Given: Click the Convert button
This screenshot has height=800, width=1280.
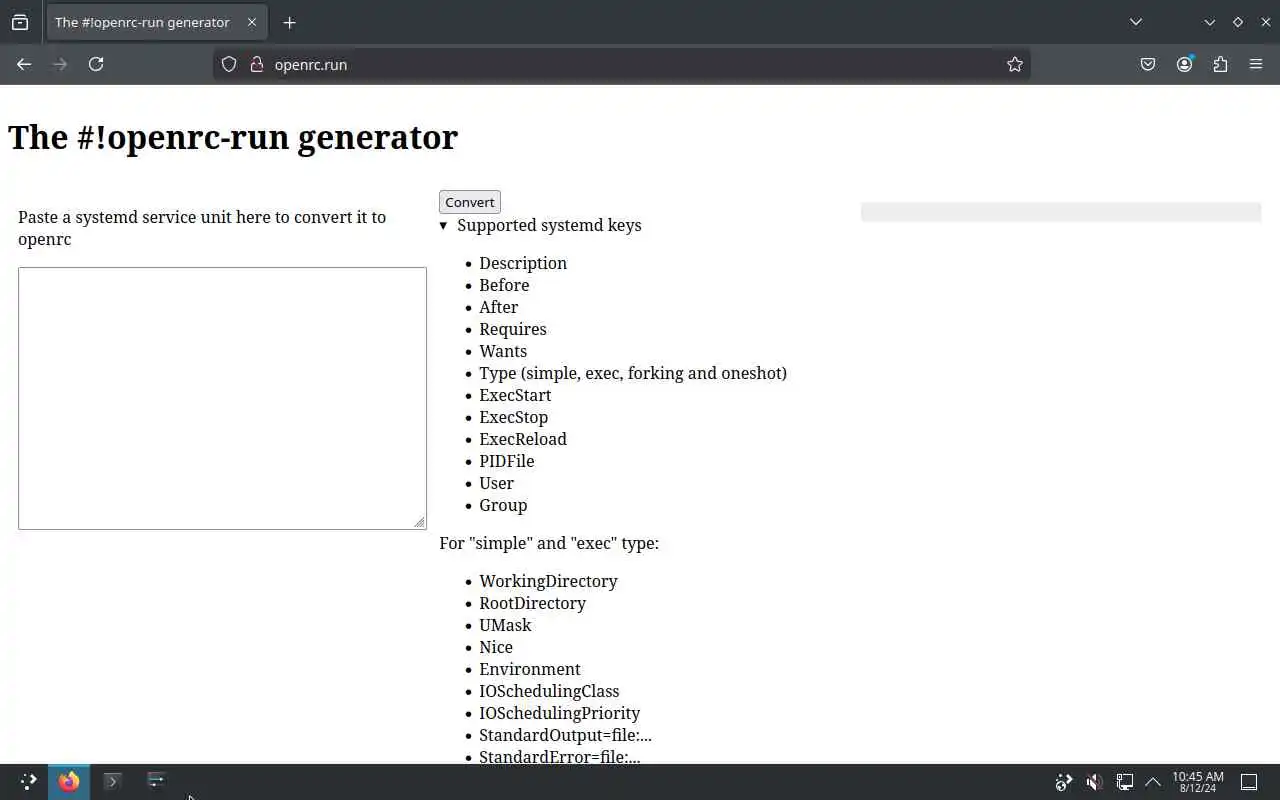Looking at the screenshot, I should point(470,202).
